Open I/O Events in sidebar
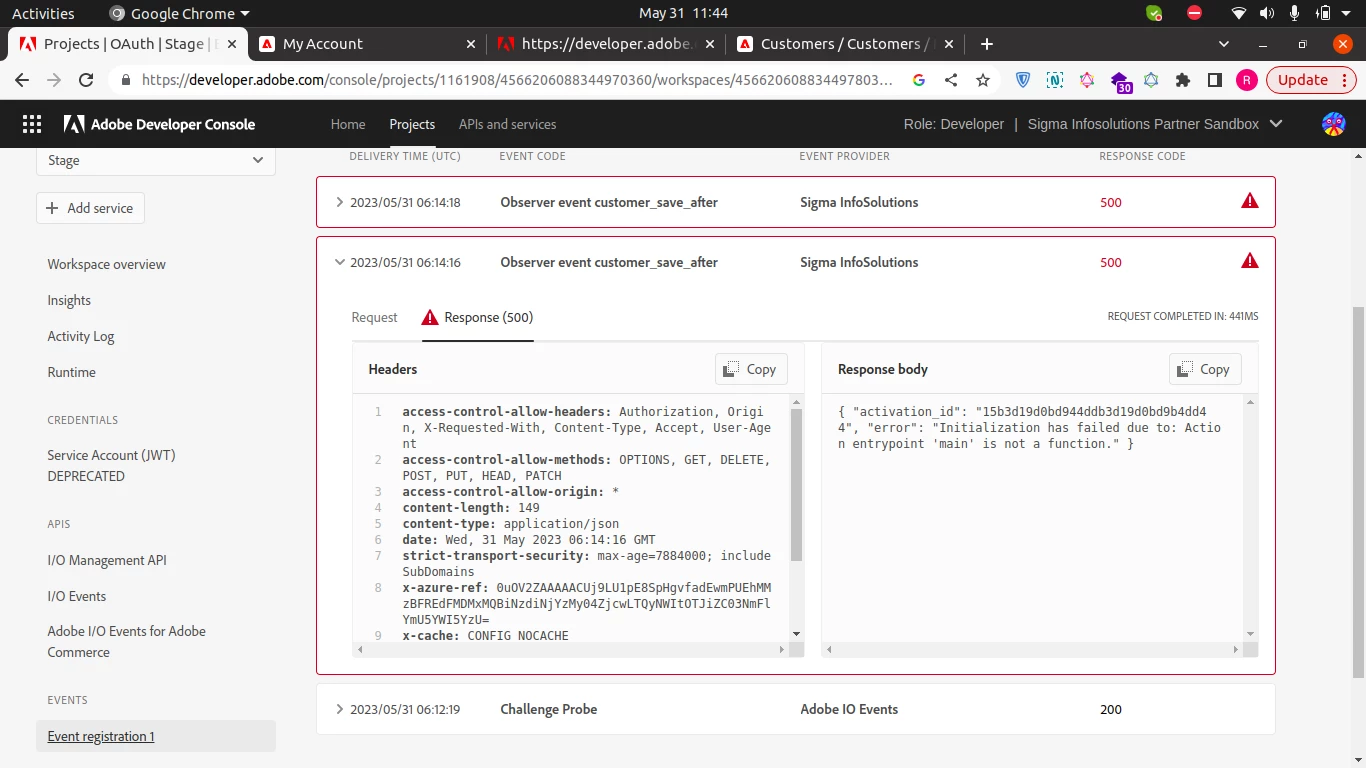This screenshot has width=1366, height=768. 77,596
